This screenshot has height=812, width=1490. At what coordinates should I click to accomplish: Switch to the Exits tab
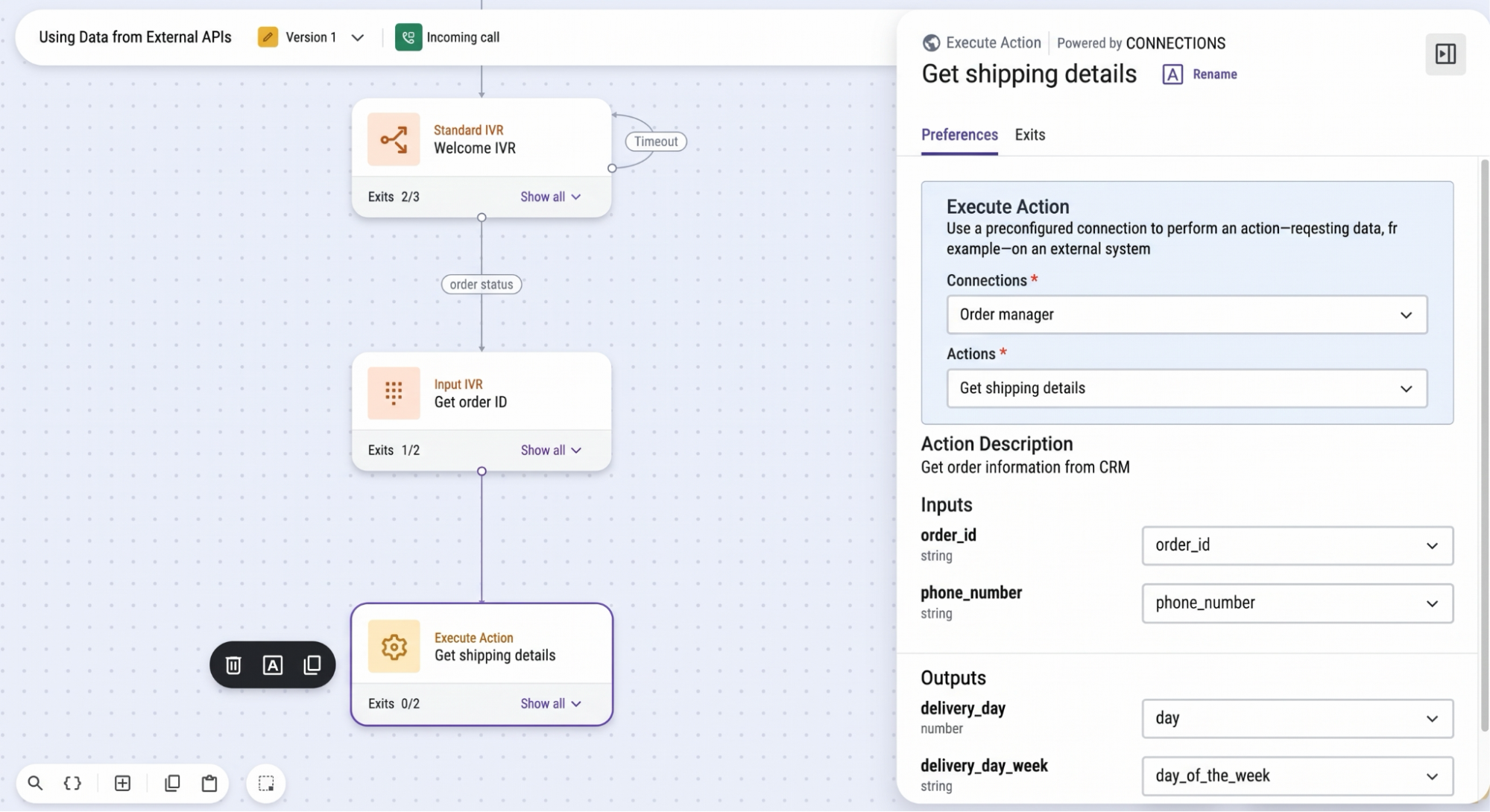[x=1029, y=135]
